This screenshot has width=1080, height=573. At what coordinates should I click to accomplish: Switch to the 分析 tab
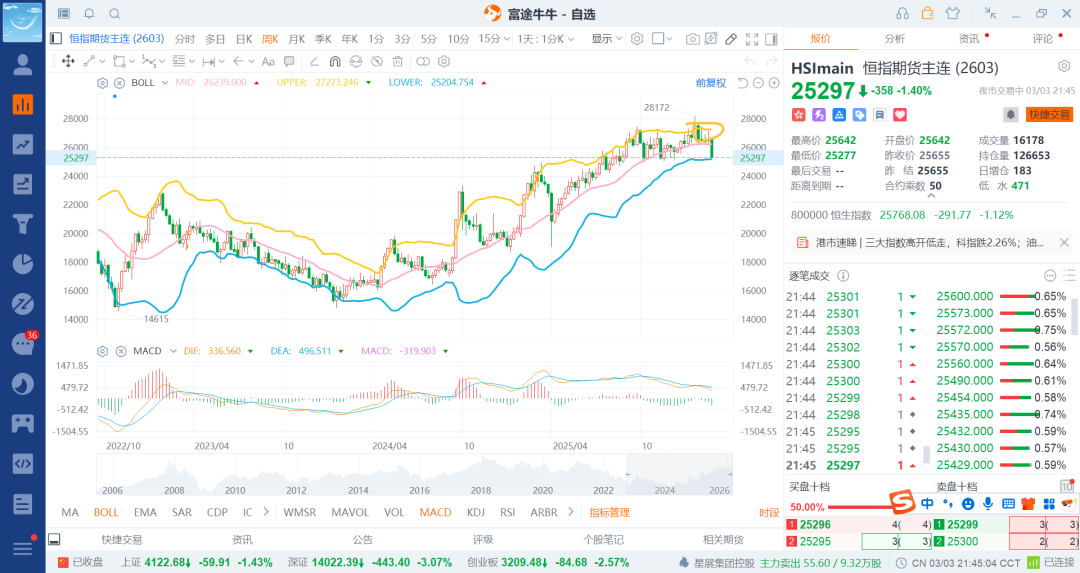click(894, 39)
